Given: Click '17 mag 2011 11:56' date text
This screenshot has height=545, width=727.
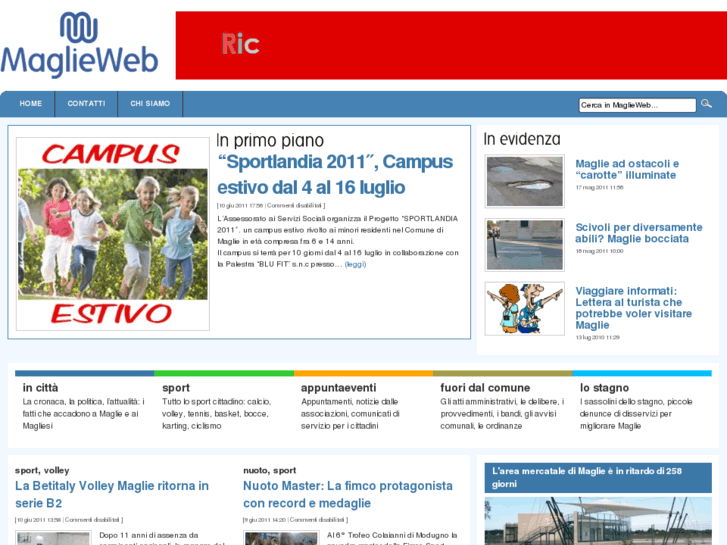Looking at the screenshot, I should point(599,187).
